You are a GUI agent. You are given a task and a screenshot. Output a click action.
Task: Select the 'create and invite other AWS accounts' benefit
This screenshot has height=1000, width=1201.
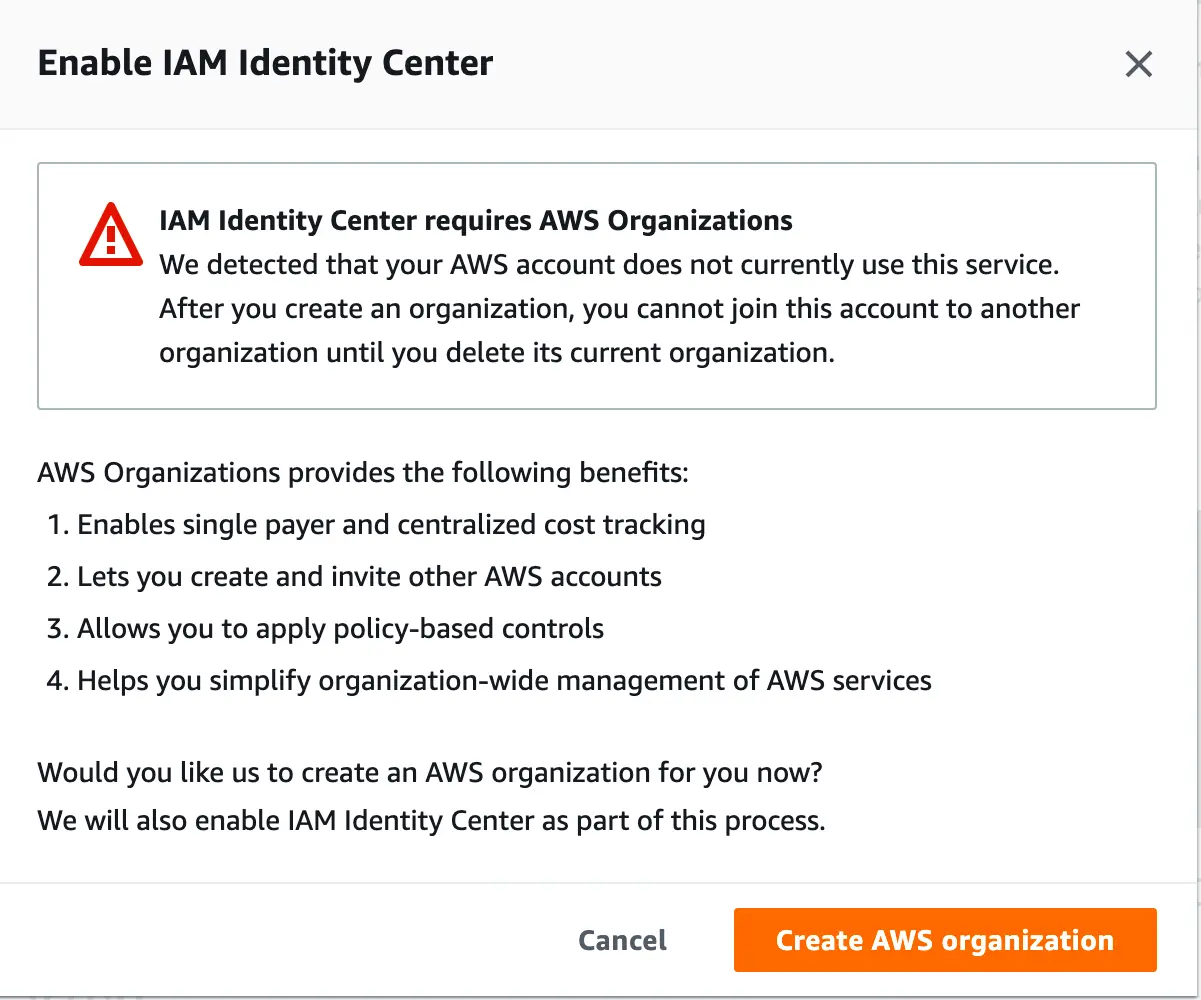(x=369, y=576)
